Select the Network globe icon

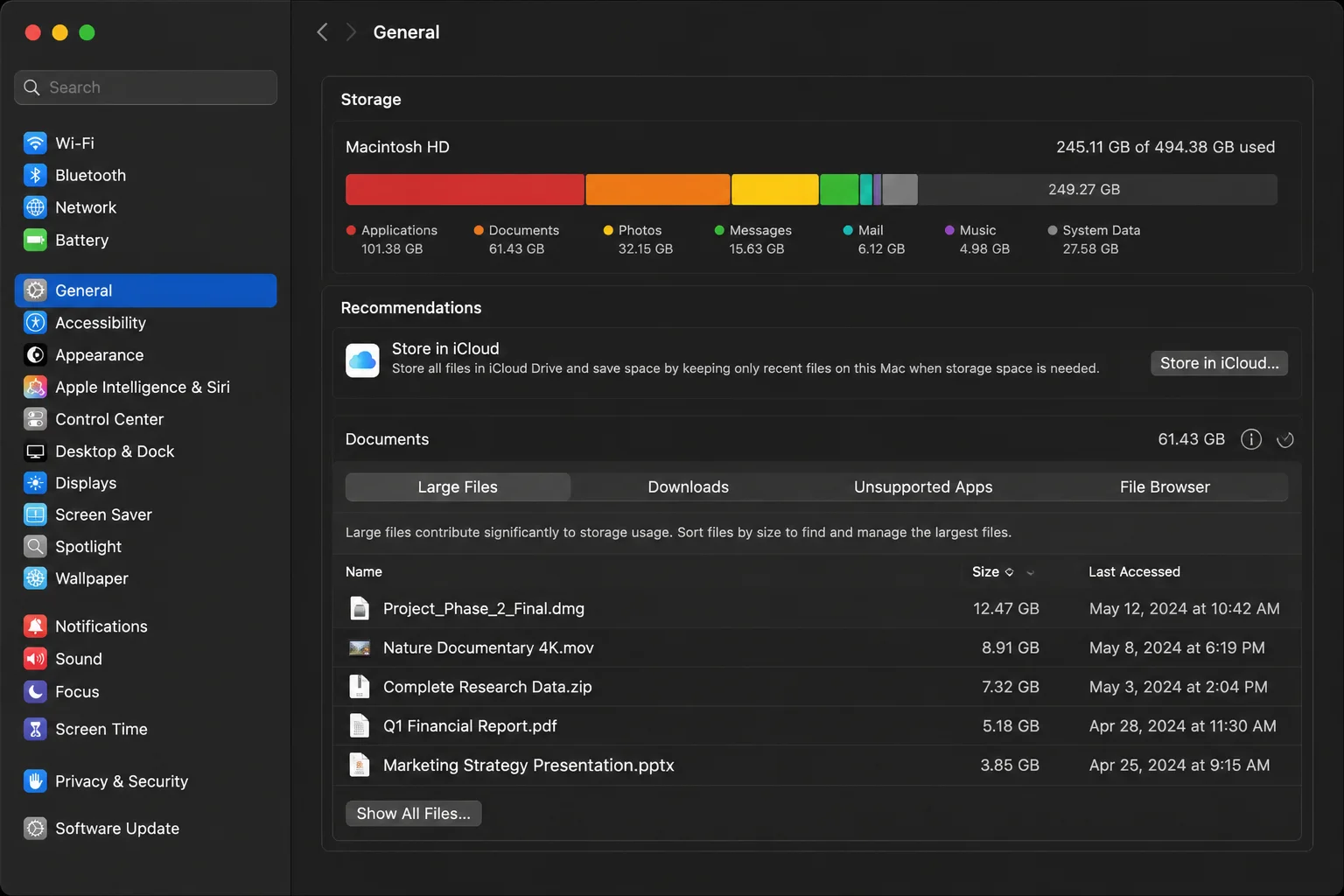pyautogui.click(x=35, y=207)
